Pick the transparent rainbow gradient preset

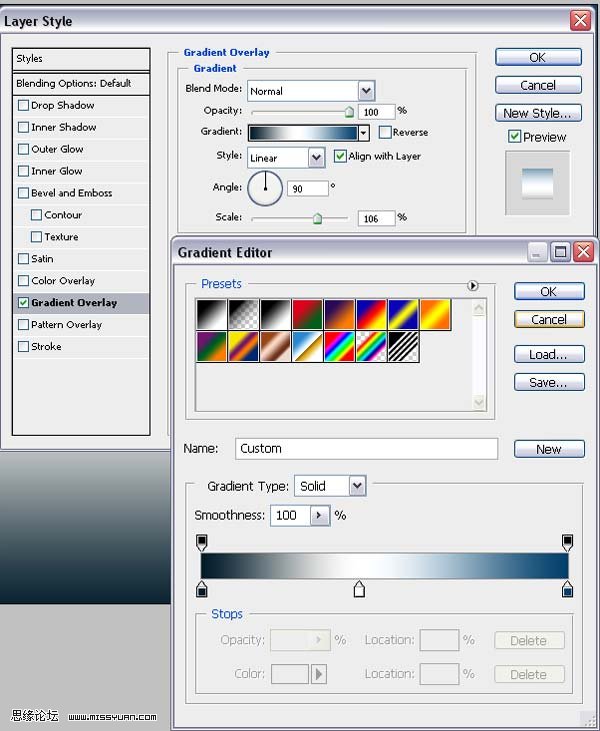coord(371,346)
